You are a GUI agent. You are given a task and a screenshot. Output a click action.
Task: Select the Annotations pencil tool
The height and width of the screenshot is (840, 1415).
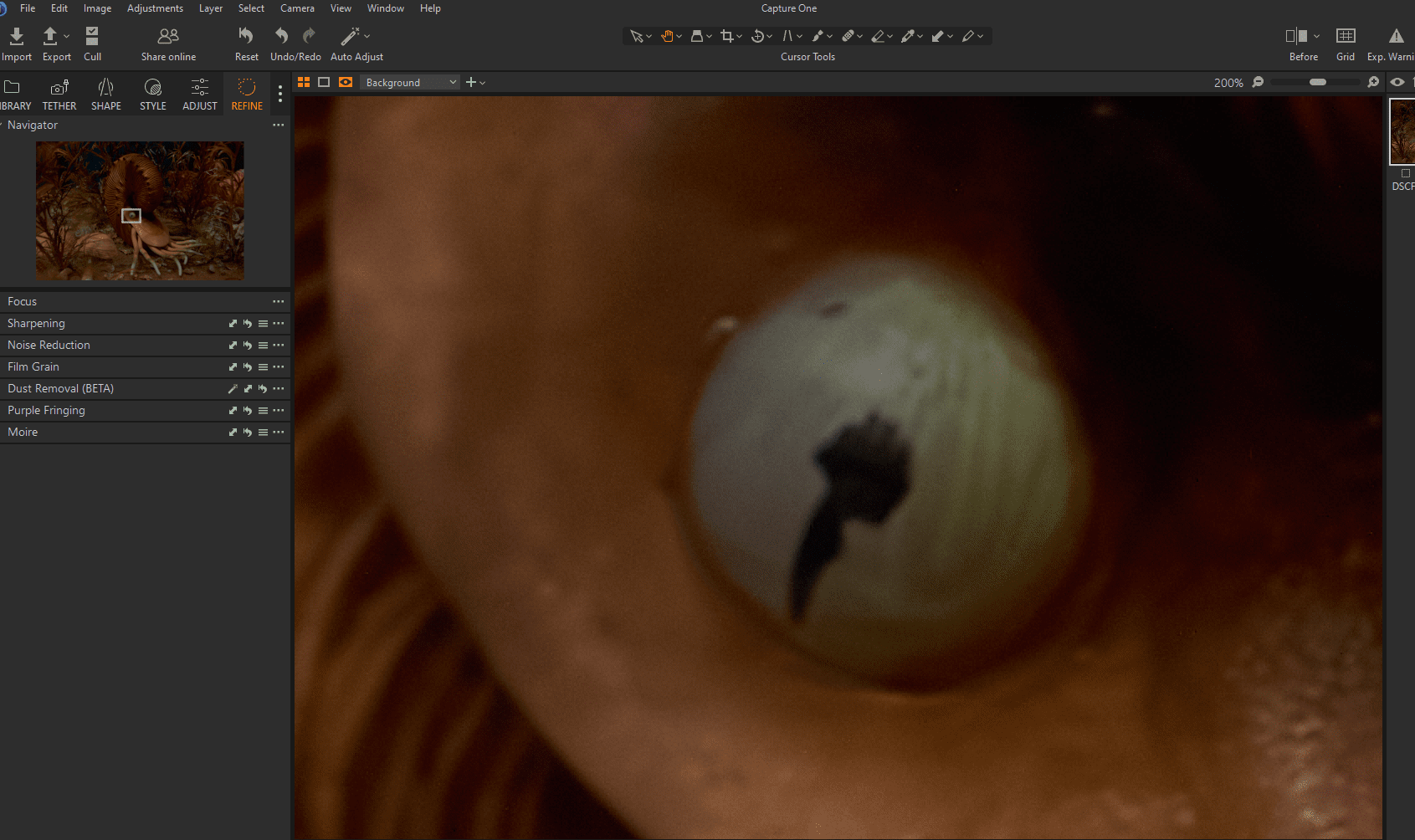tap(968, 36)
